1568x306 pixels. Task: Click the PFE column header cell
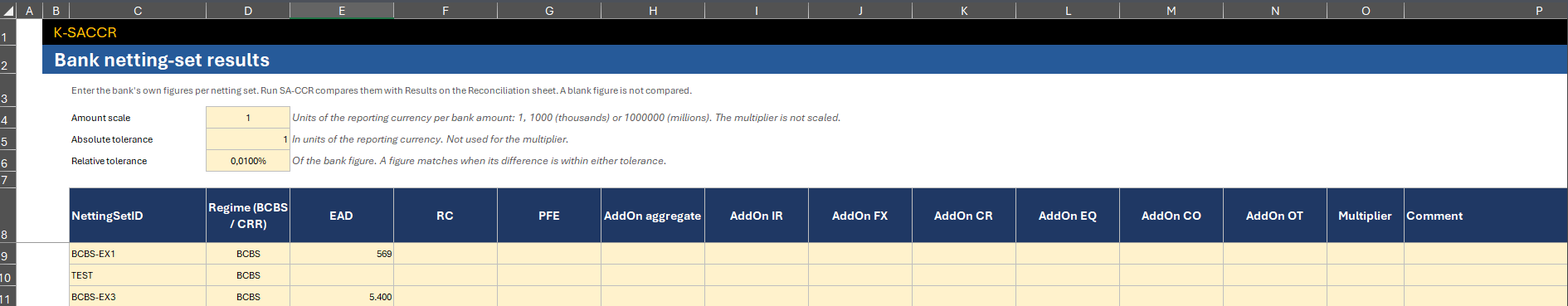pos(549,216)
